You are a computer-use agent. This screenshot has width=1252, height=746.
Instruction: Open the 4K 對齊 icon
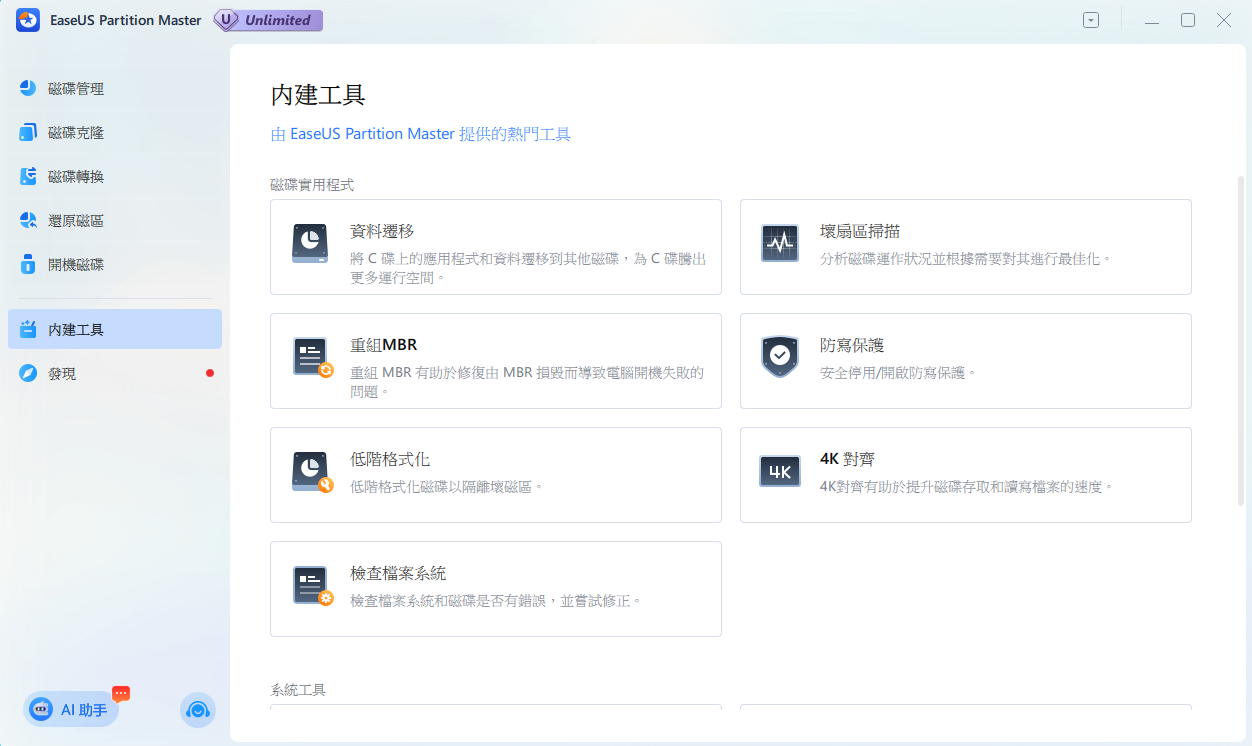[x=779, y=471]
